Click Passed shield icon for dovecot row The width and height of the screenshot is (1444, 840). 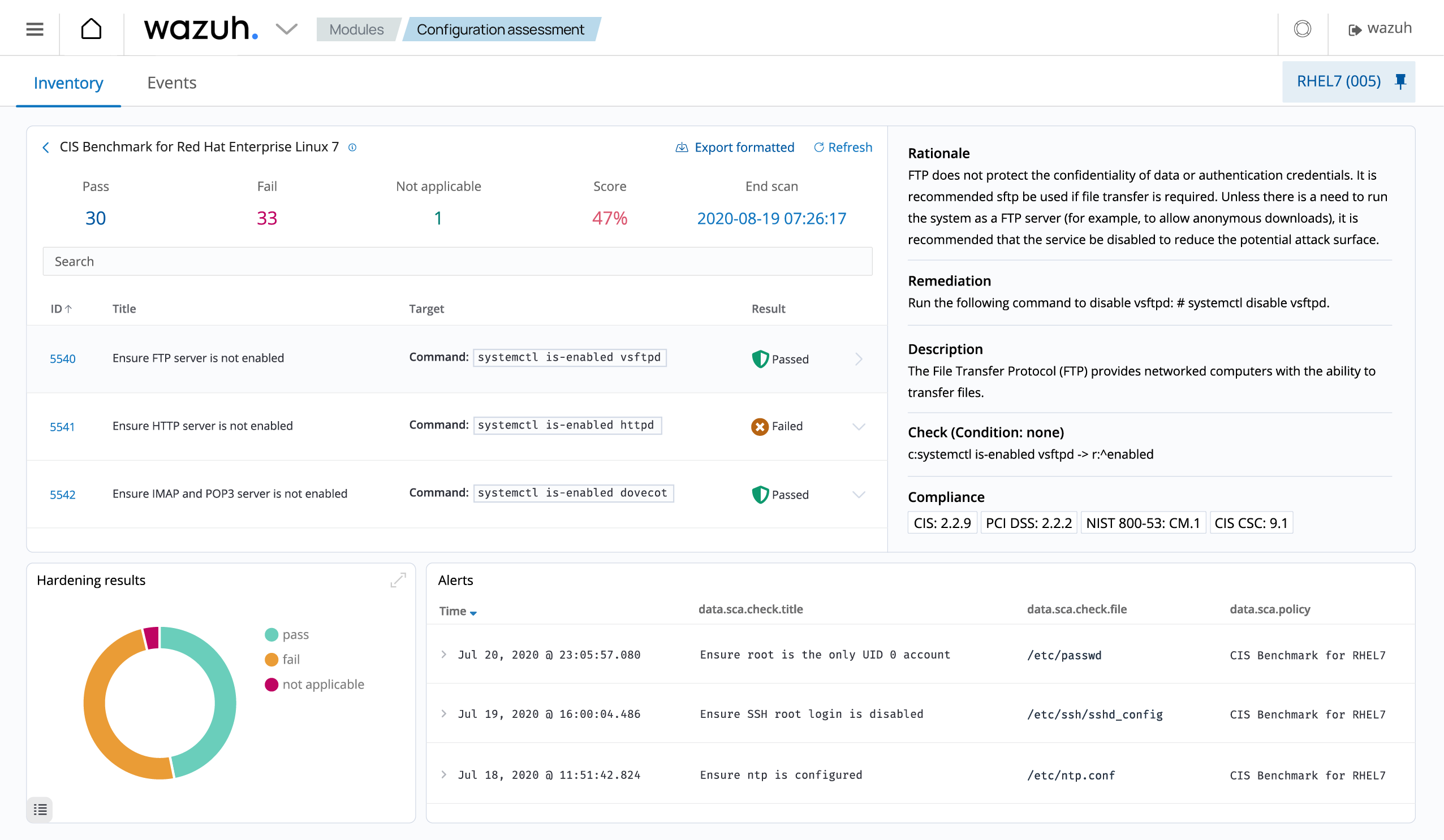760,494
